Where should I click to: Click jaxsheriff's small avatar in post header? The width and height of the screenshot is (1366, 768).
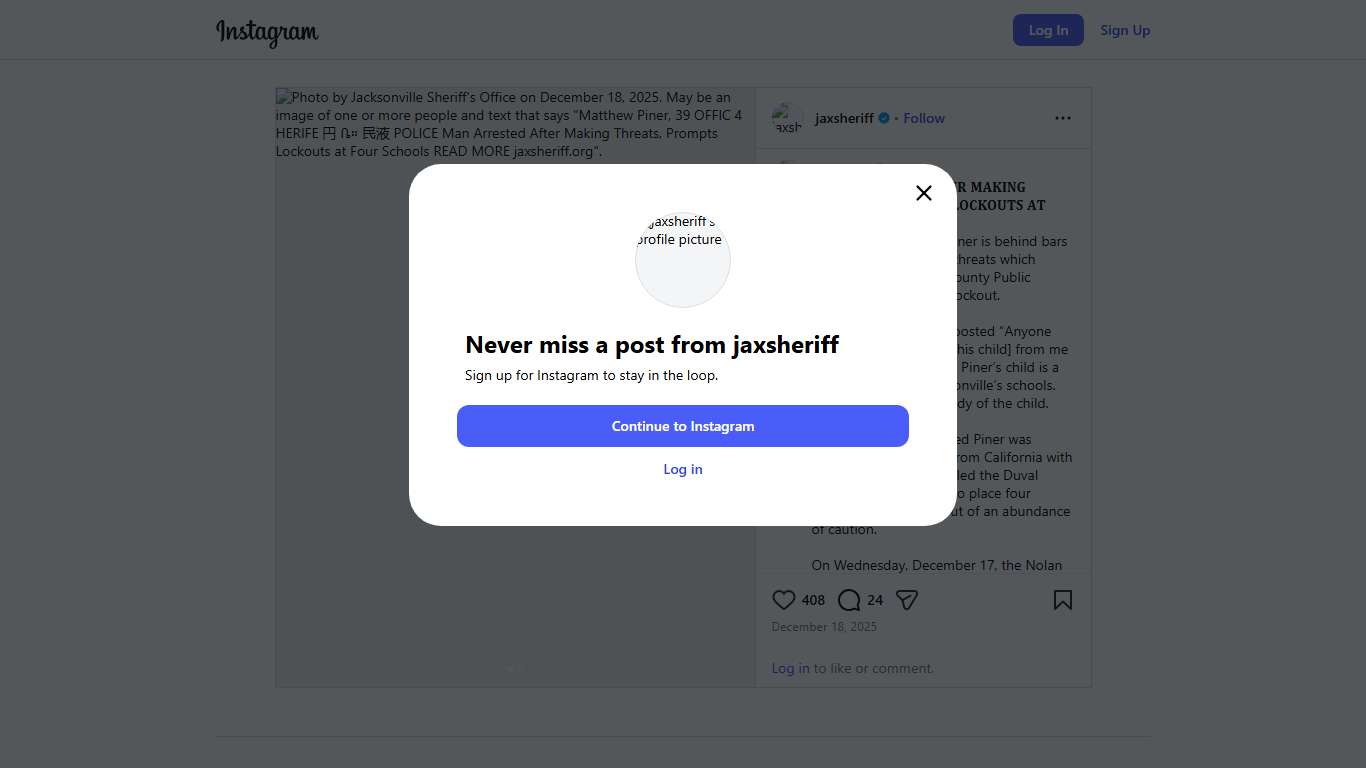(788, 118)
